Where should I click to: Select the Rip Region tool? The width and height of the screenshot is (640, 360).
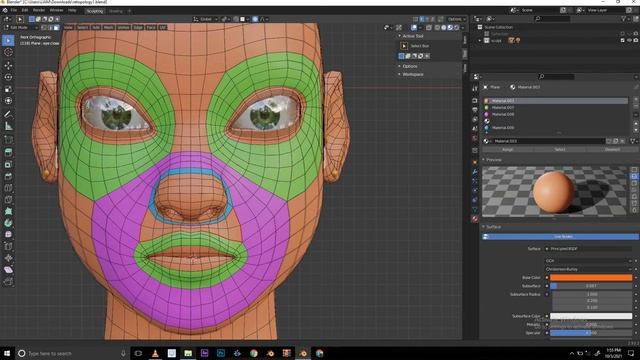tap(8, 282)
